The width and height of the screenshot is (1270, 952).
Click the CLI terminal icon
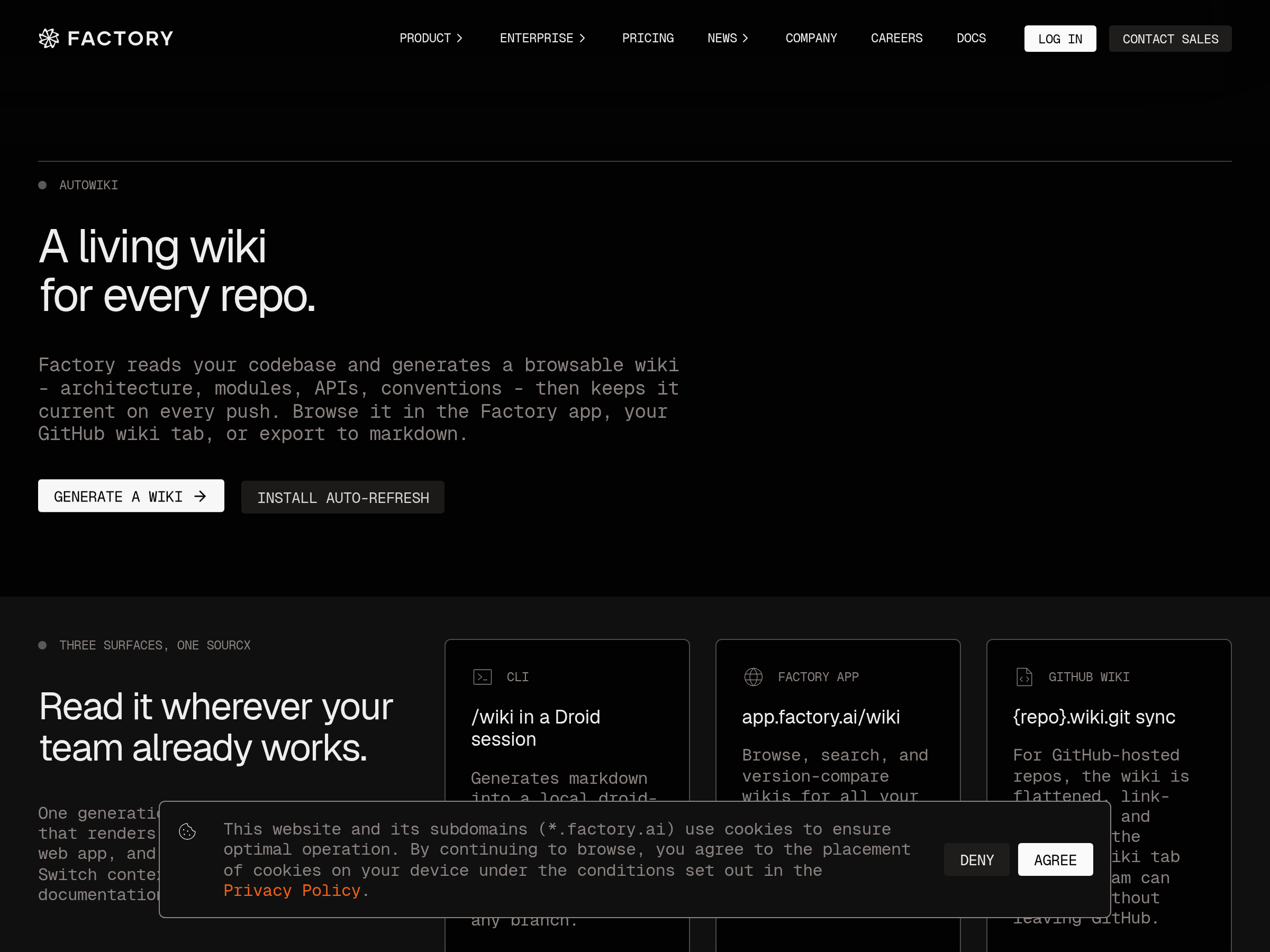(482, 677)
